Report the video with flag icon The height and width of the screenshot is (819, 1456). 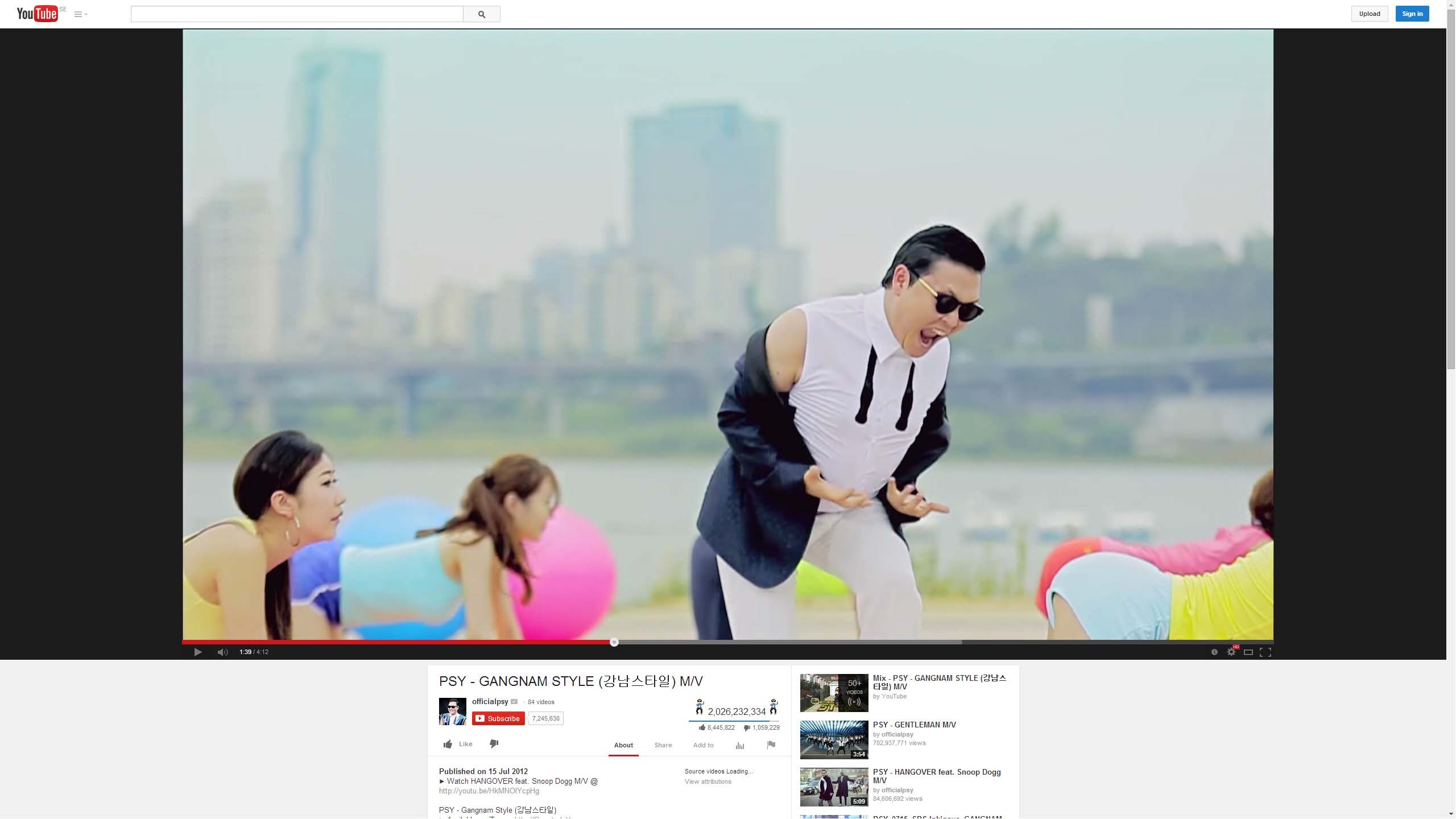771,744
